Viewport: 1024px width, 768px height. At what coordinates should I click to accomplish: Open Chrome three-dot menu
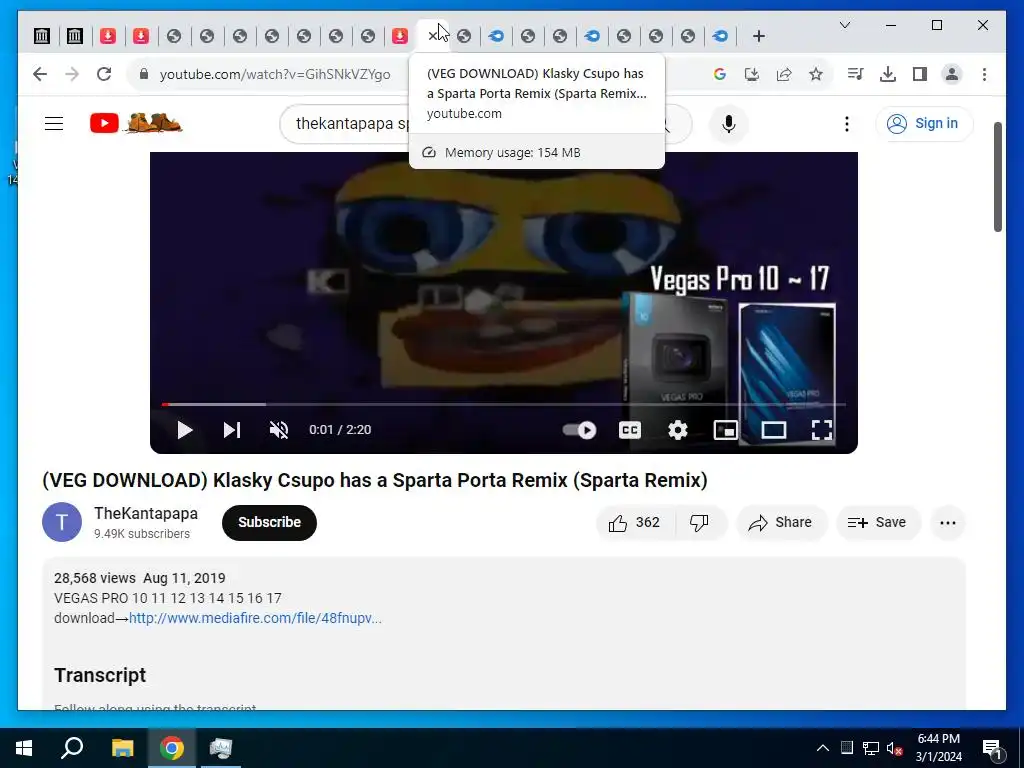[984, 74]
